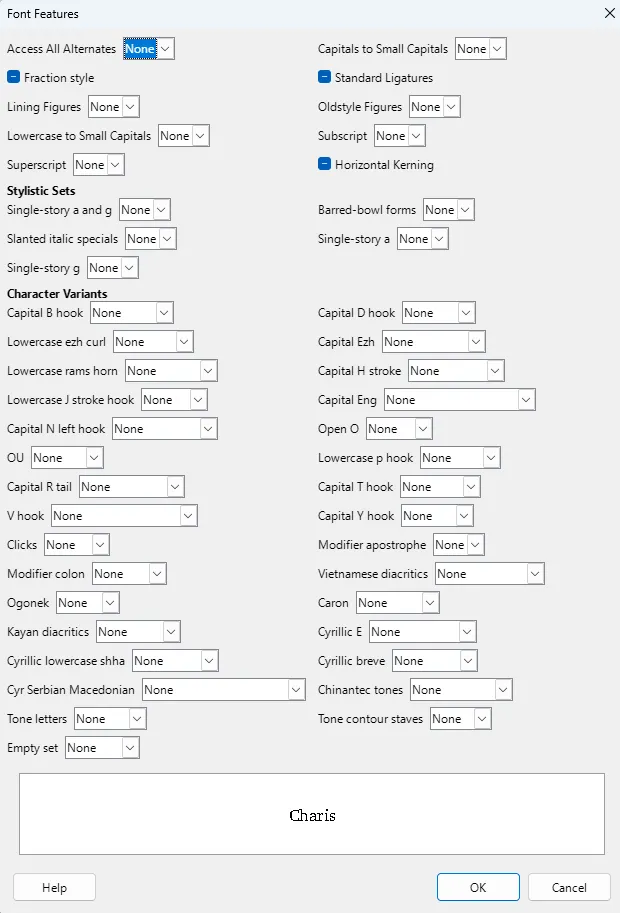
Task: Toggle the Horizontal Kerning checkbox
Action: pos(325,164)
